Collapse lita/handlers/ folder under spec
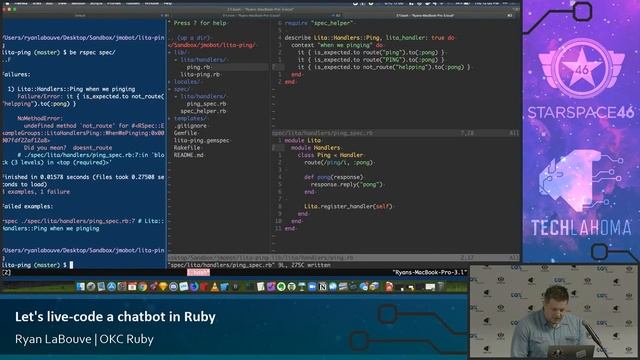This screenshot has height=360, width=640. (x=201, y=96)
